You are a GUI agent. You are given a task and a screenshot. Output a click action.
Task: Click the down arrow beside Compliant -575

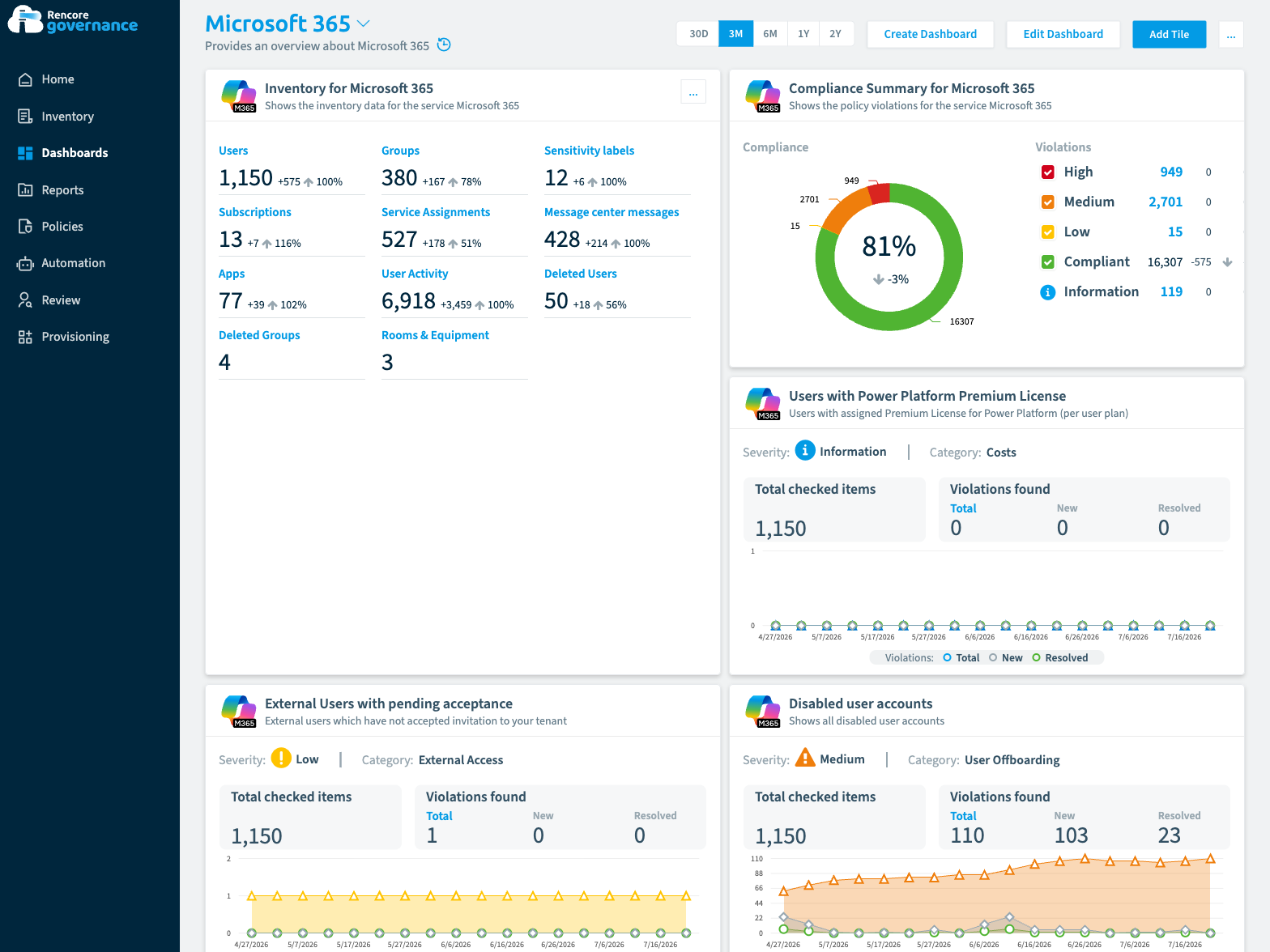tap(1227, 261)
